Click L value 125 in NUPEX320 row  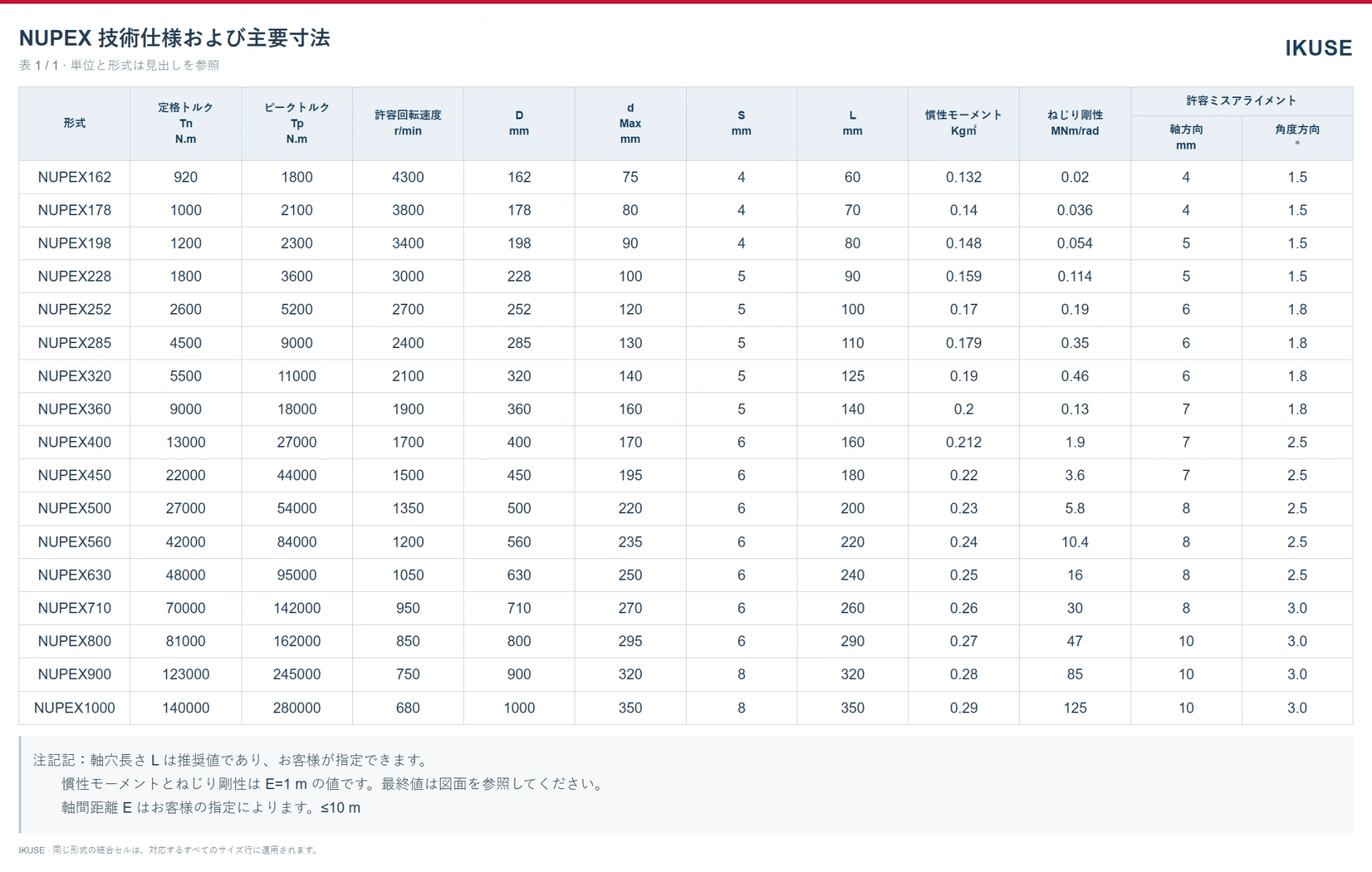[x=852, y=376]
